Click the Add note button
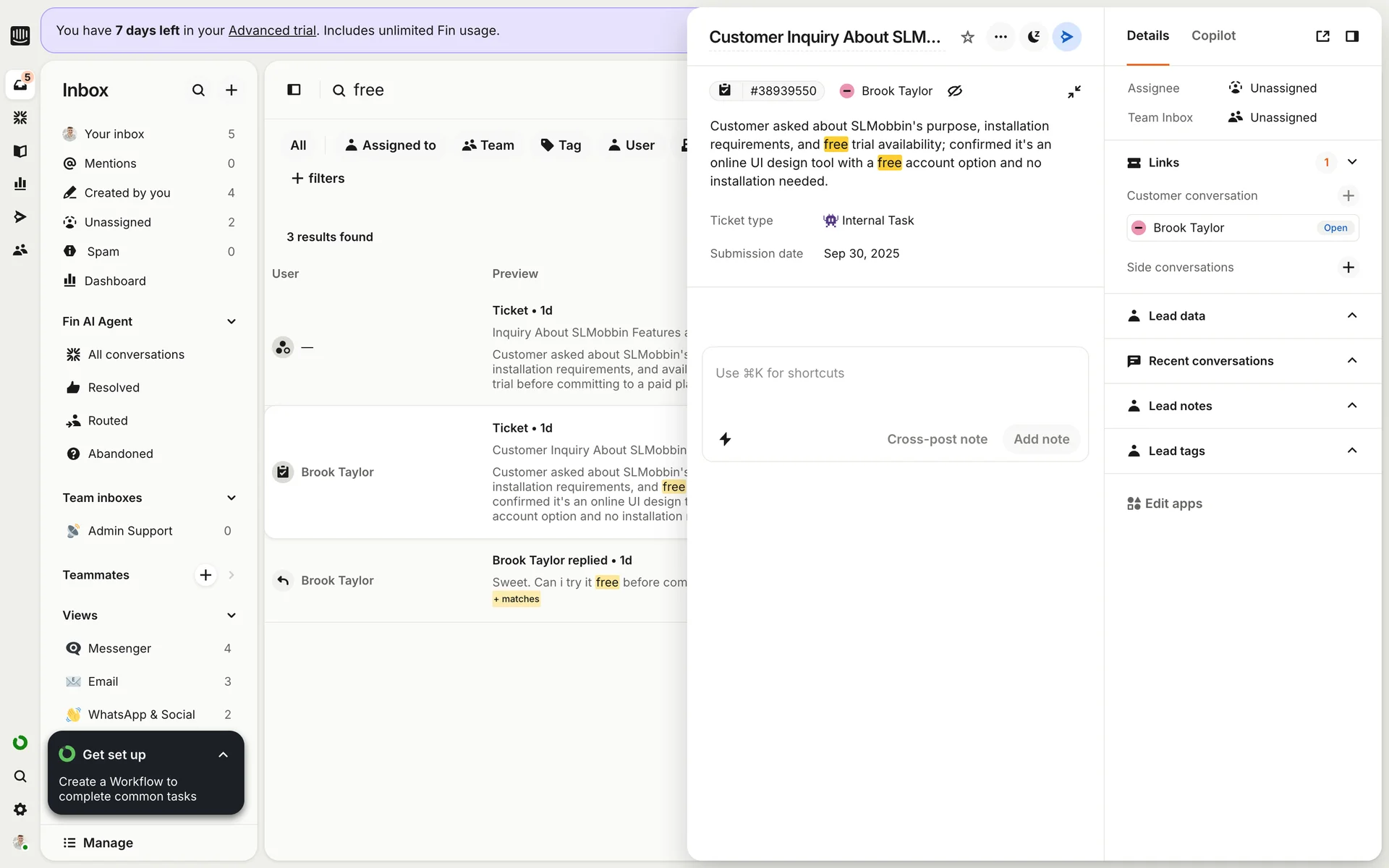The width and height of the screenshot is (1389, 868). pyautogui.click(x=1041, y=439)
